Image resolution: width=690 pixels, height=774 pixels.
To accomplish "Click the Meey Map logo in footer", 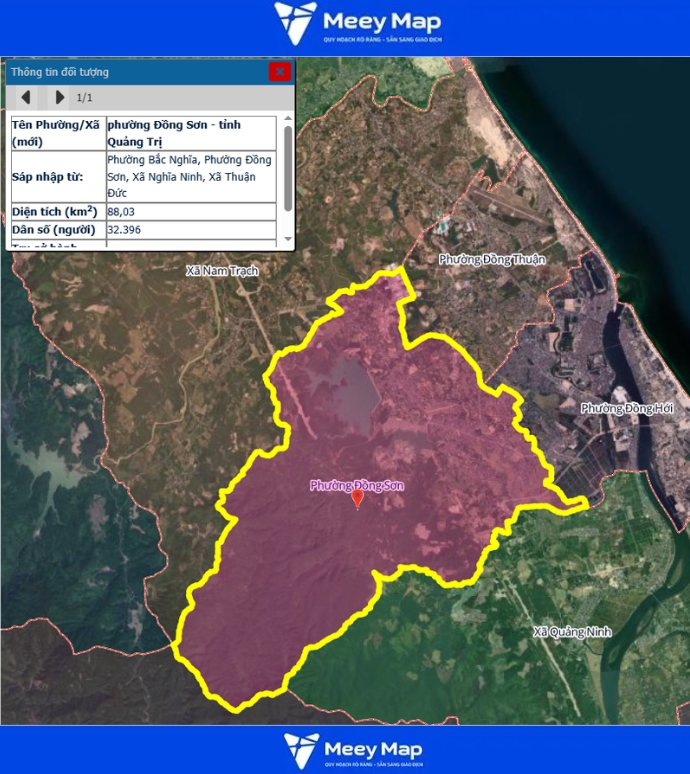I will 353,750.
